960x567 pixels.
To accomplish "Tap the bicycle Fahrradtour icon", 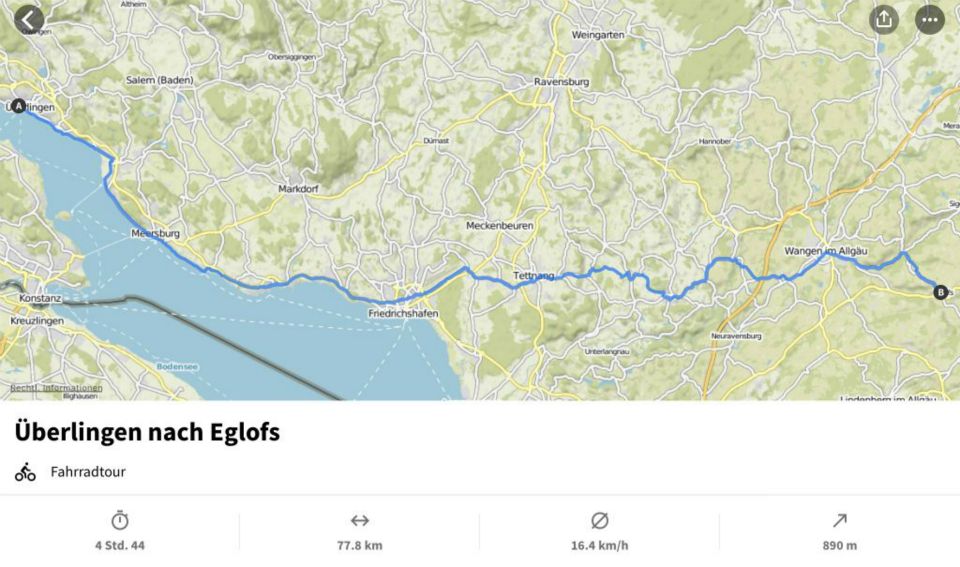I will 25,471.
